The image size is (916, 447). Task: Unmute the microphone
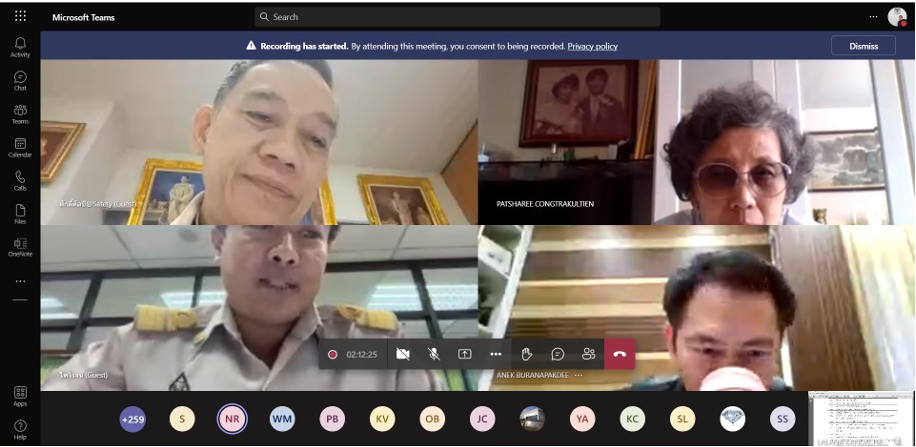434,354
